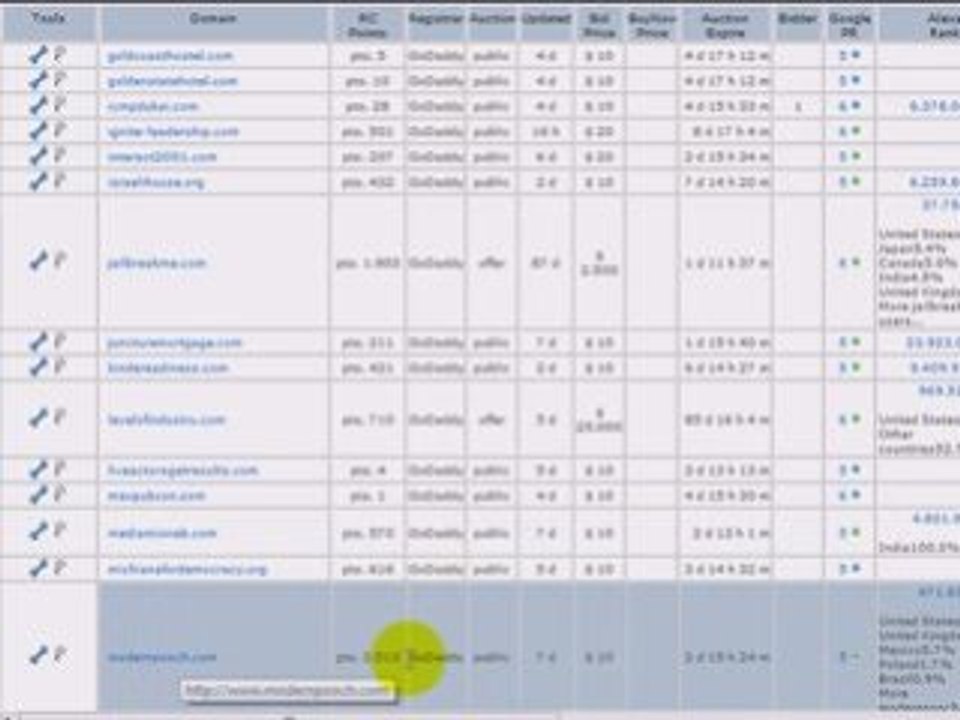Click wrench icon in pts. 572 row
Screen dimensions: 960x720
pos(37,533)
